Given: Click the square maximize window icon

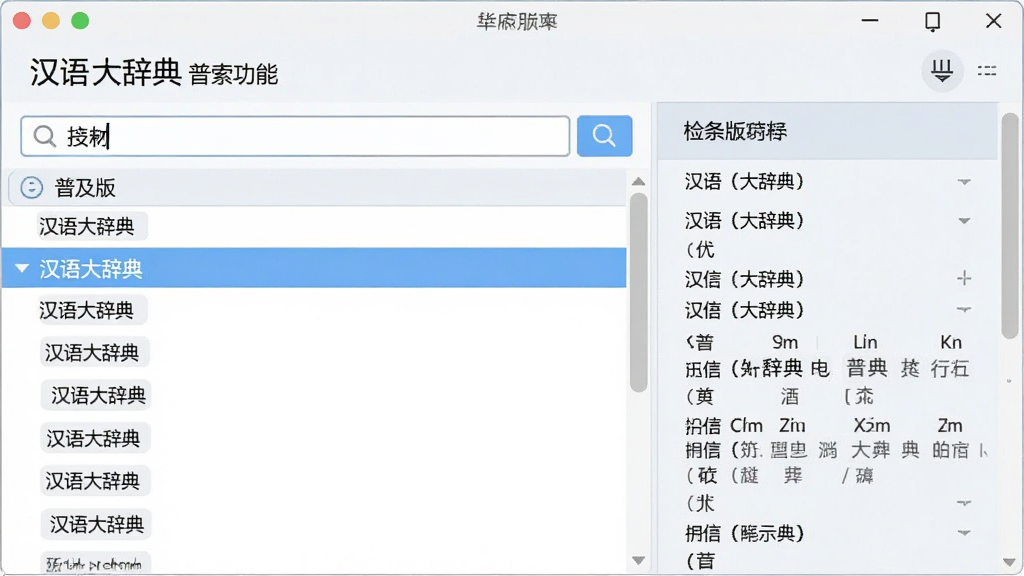Looking at the screenshot, I should [933, 22].
